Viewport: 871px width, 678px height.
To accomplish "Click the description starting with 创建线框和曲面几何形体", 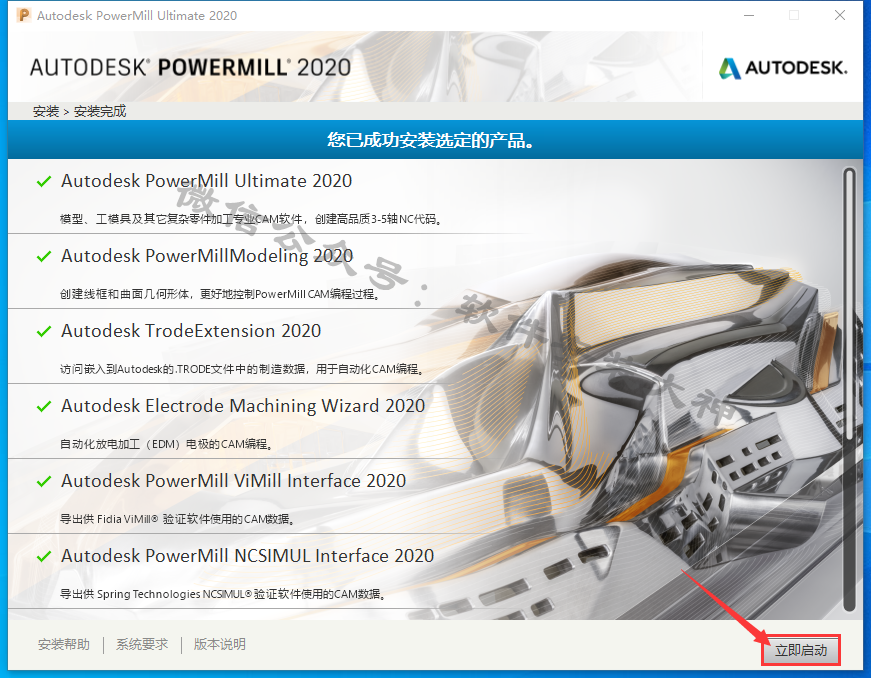I will pos(221,294).
